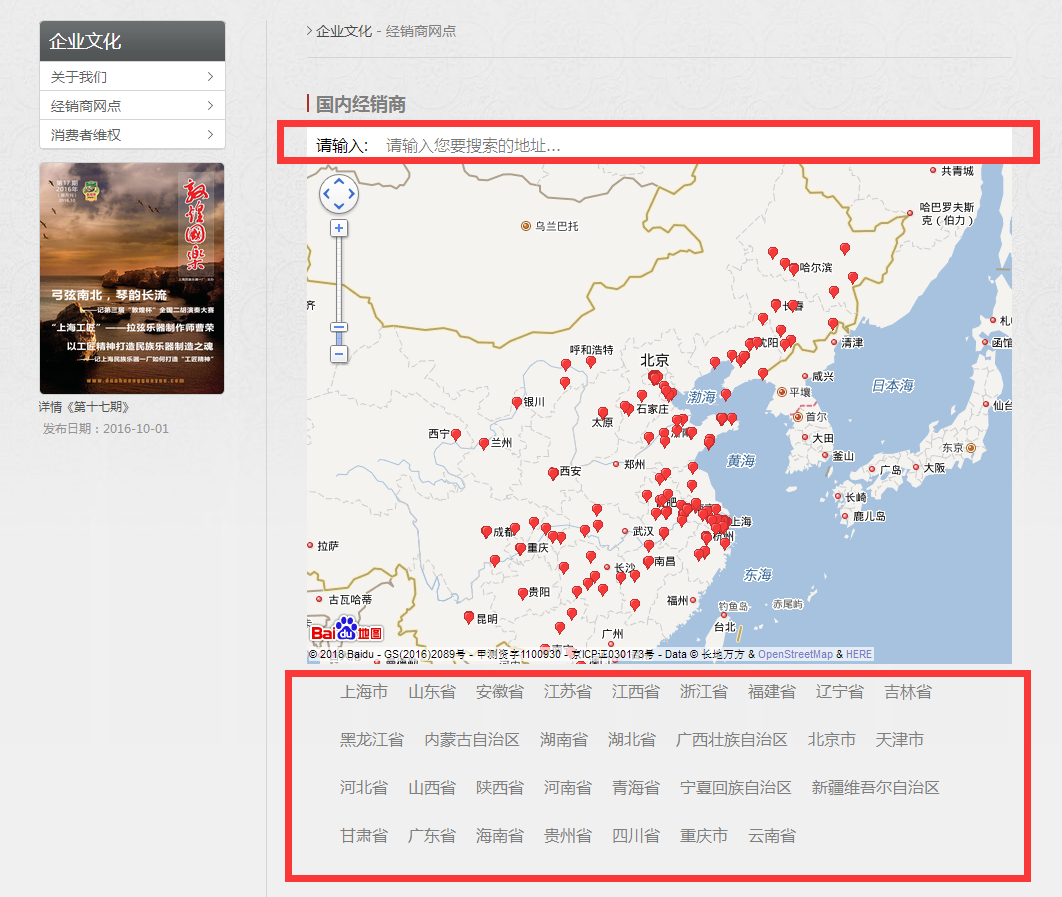
Task: Click the red marker above 太原
Action: [x=603, y=412]
